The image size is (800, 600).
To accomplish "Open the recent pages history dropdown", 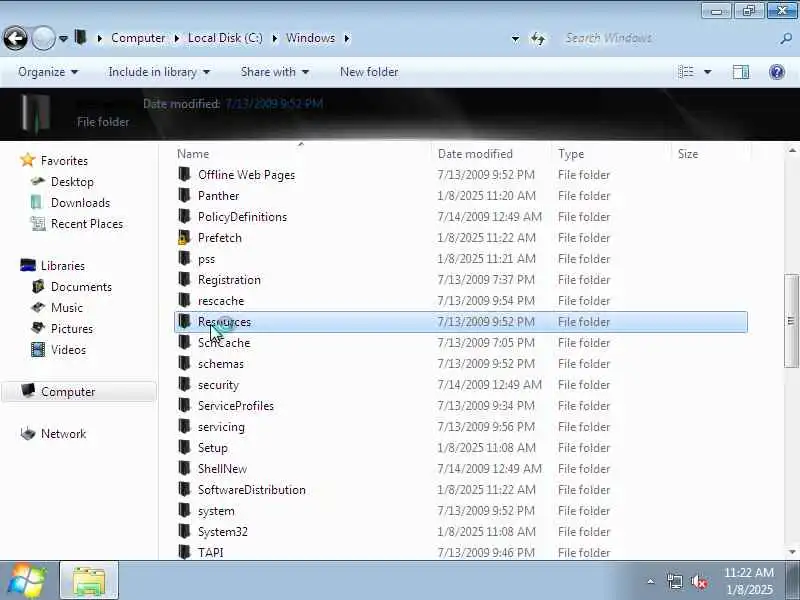I will [x=63, y=38].
